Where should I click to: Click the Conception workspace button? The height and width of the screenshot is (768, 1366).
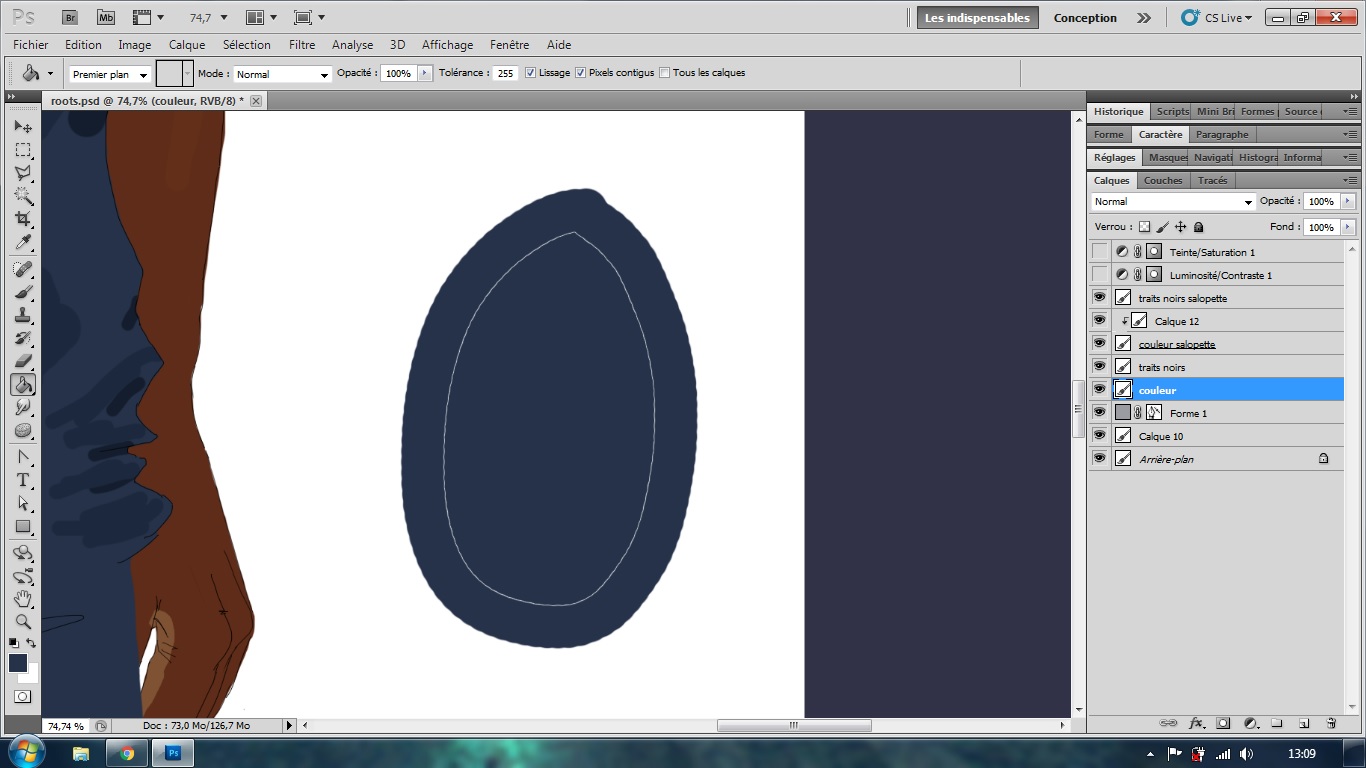tap(1085, 18)
